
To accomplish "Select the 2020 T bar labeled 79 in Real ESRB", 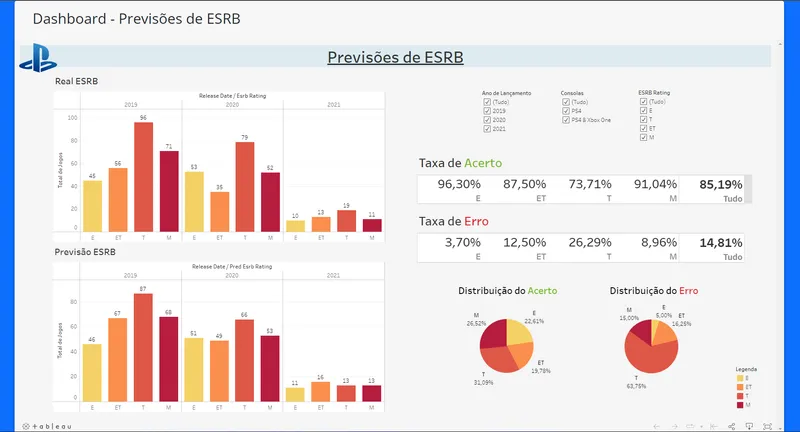I will (245, 187).
